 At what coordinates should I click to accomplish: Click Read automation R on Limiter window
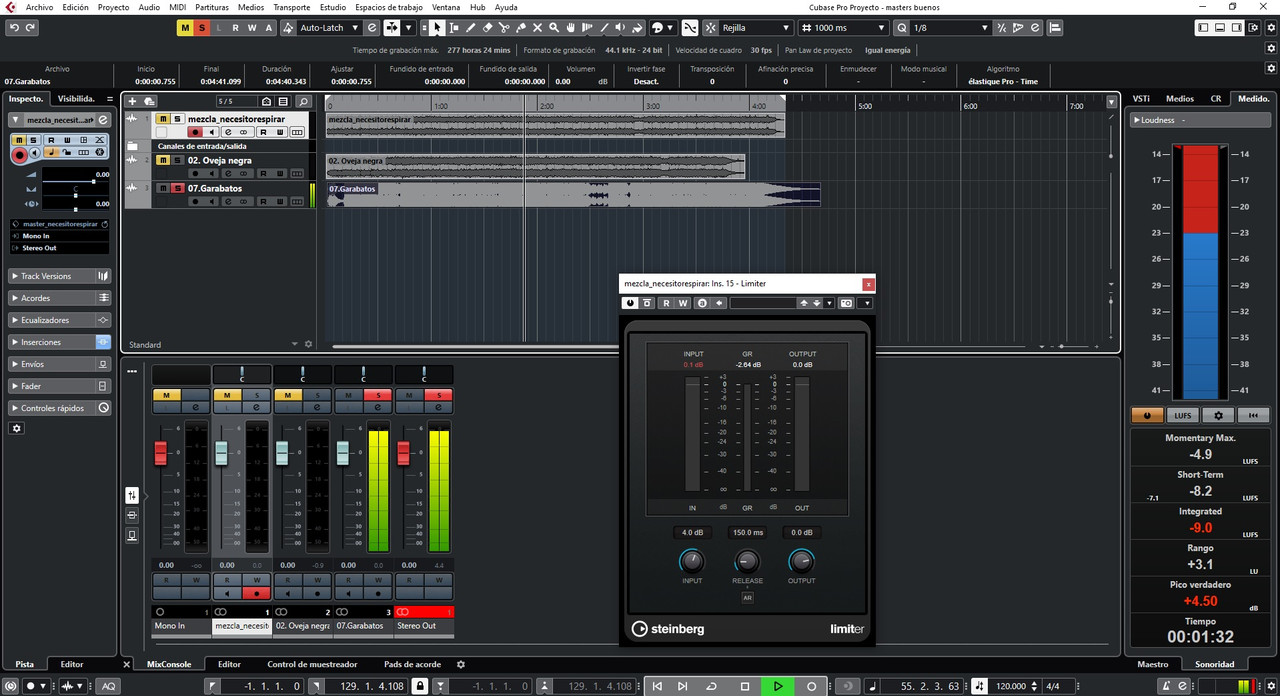point(666,303)
